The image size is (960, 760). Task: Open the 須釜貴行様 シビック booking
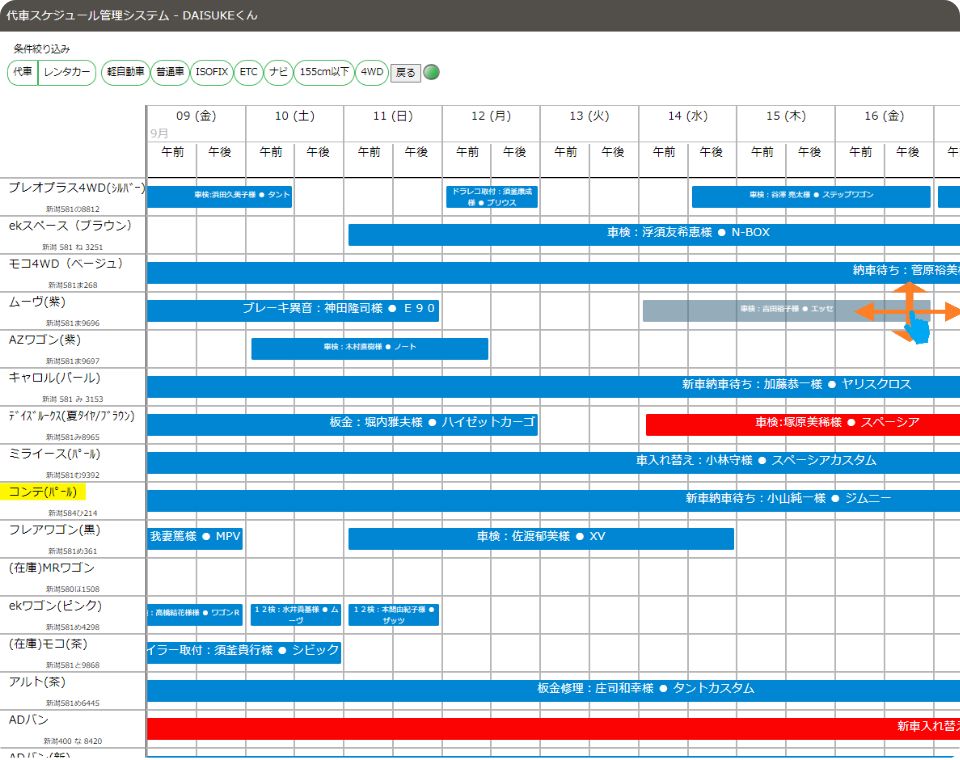tap(244, 652)
